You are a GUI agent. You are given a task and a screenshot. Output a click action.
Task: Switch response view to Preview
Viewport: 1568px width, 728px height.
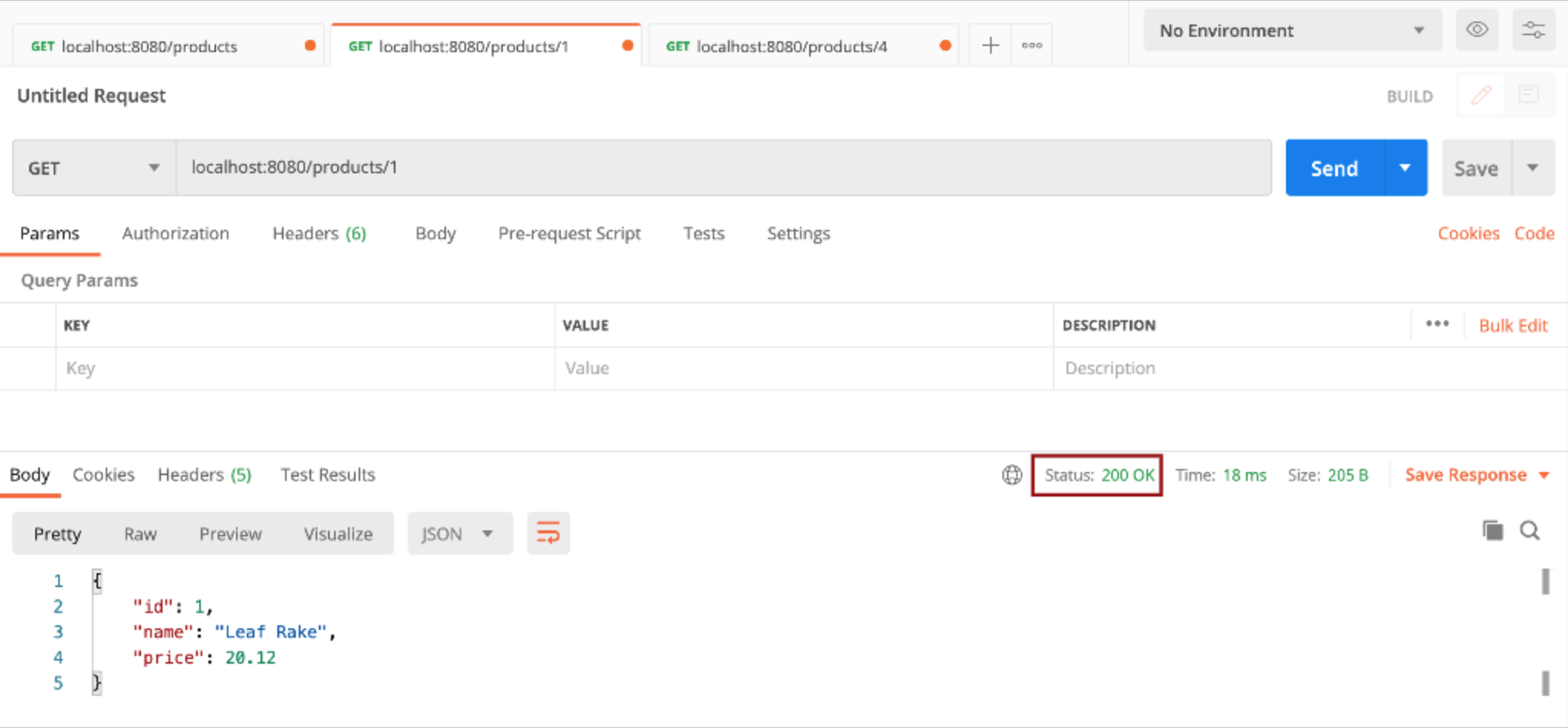click(x=230, y=534)
